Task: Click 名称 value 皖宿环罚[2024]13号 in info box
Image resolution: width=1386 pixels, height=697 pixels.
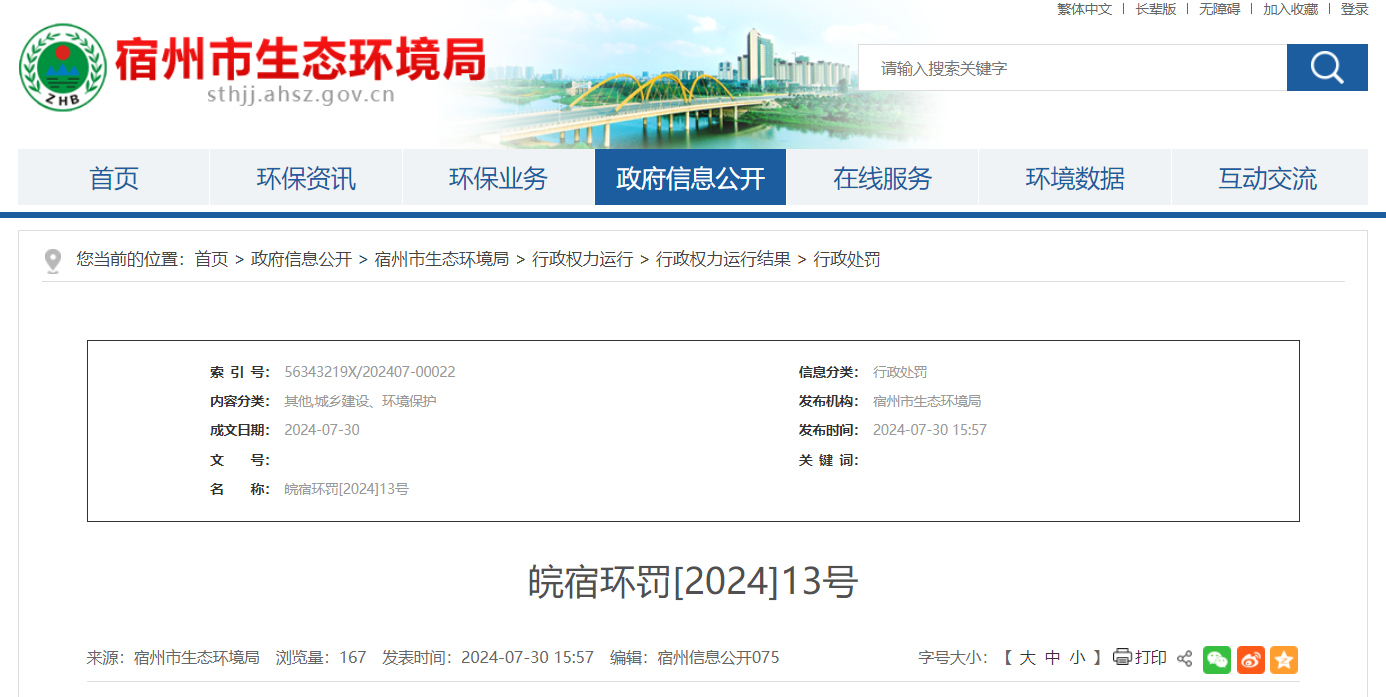Action: tap(346, 489)
